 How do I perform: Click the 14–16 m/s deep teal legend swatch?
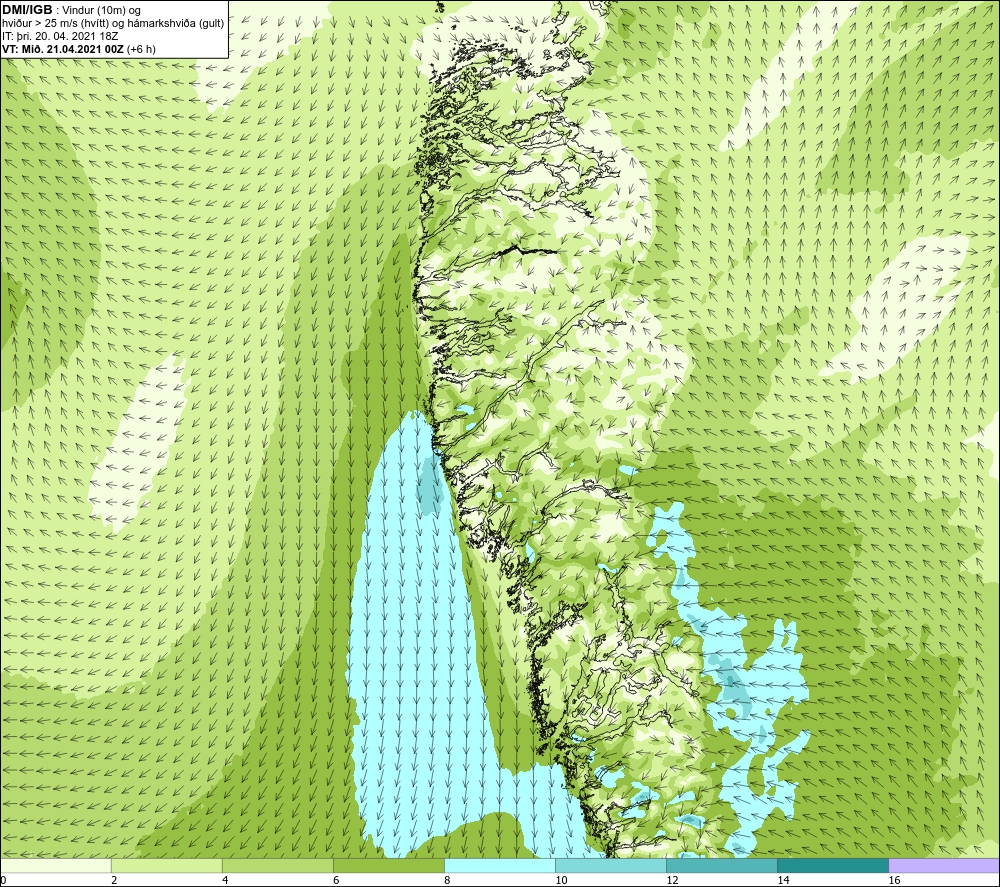tap(833, 865)
